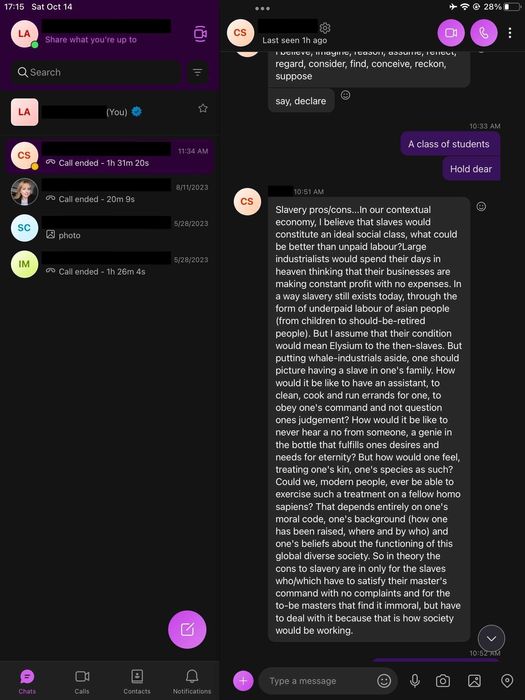Switch to the Contacts tab
The image size is (525, 700).
point(137,681)
